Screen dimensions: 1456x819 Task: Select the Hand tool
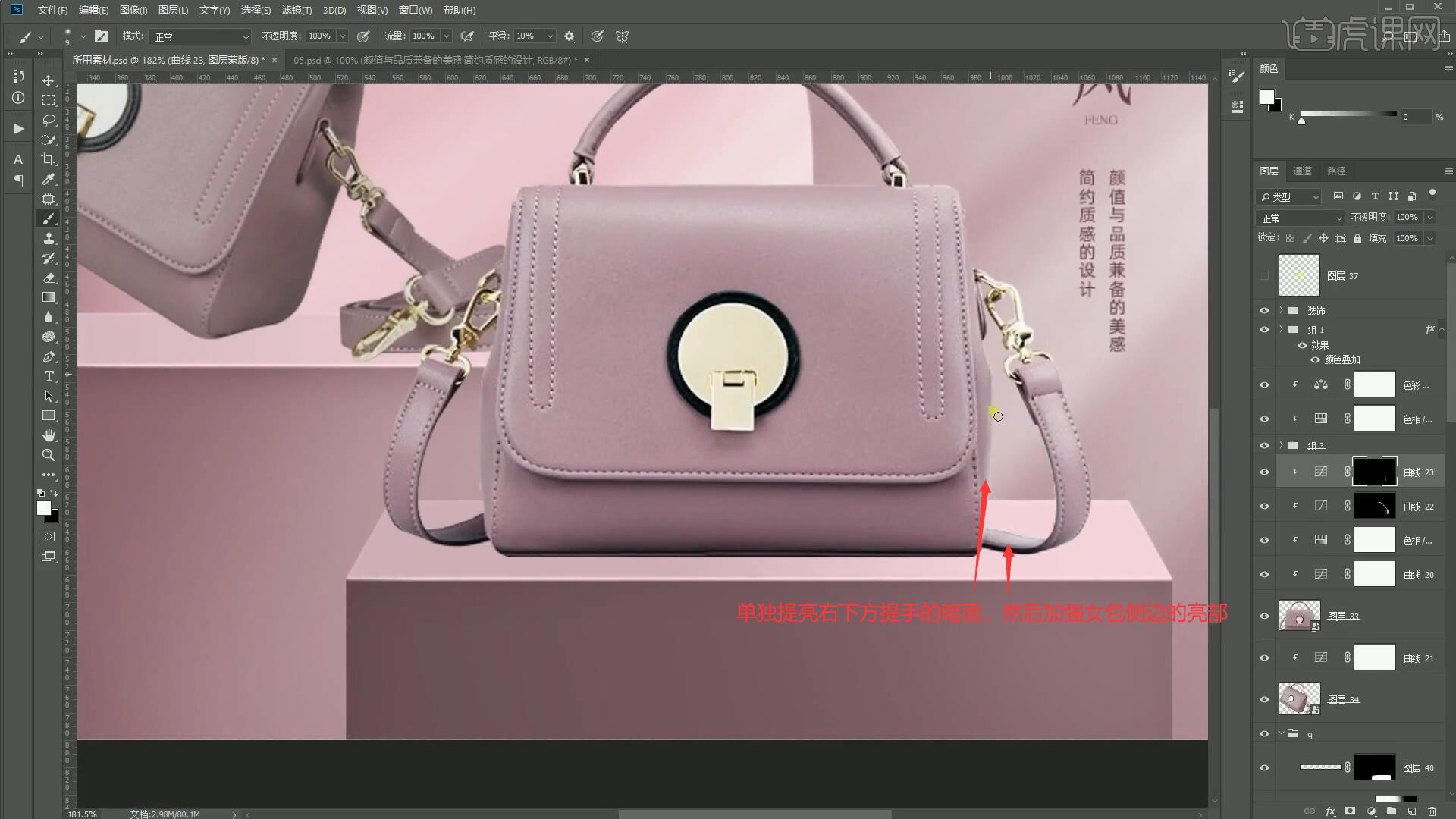click(x=49, y=435)
